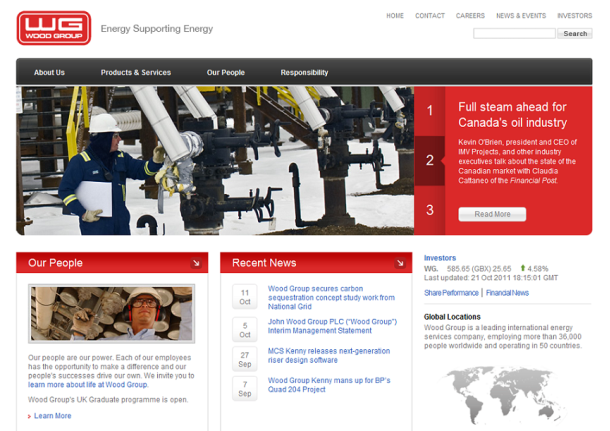Viewport: 610px width, 431px height.
Task: Open the carbon sequestration news article
Action: 331,297
